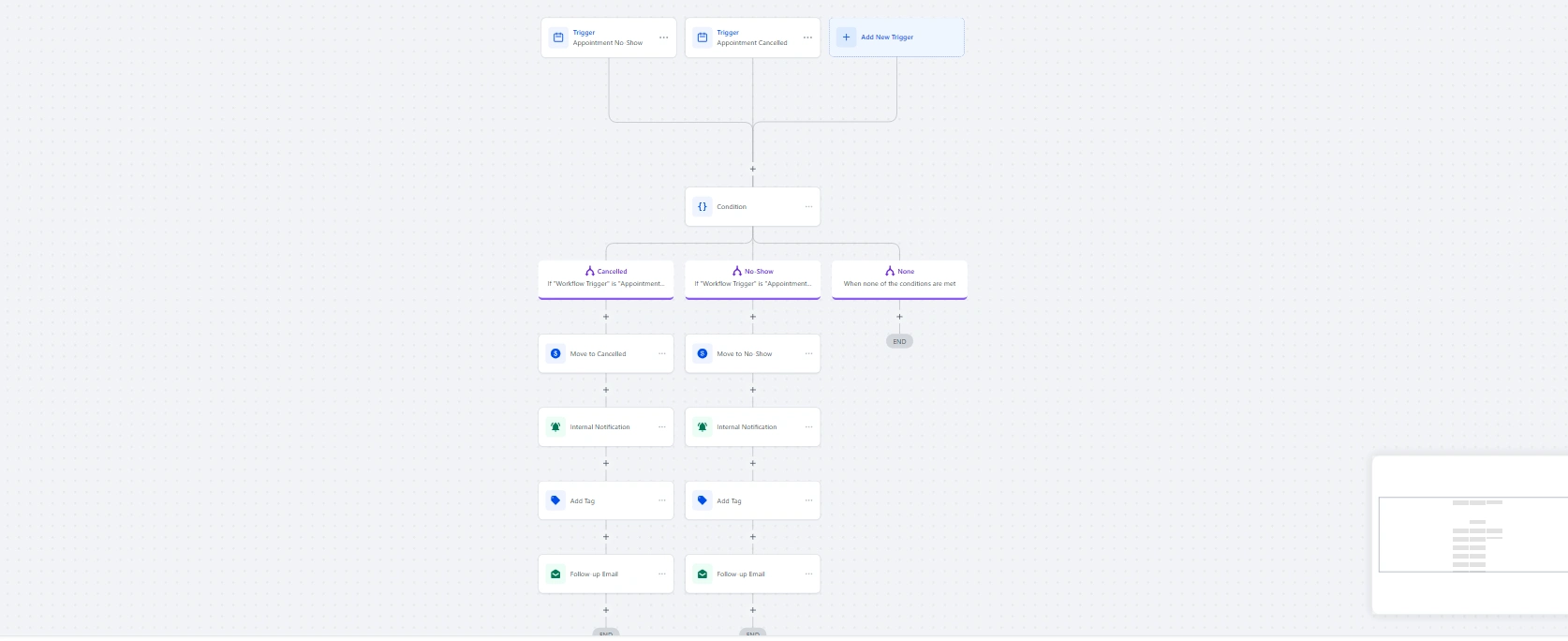Viewport: 1568px width, 641px height.
Task: Click the Appointment Cancelled trigger calendar icon
Action: [x=703, y=37]
